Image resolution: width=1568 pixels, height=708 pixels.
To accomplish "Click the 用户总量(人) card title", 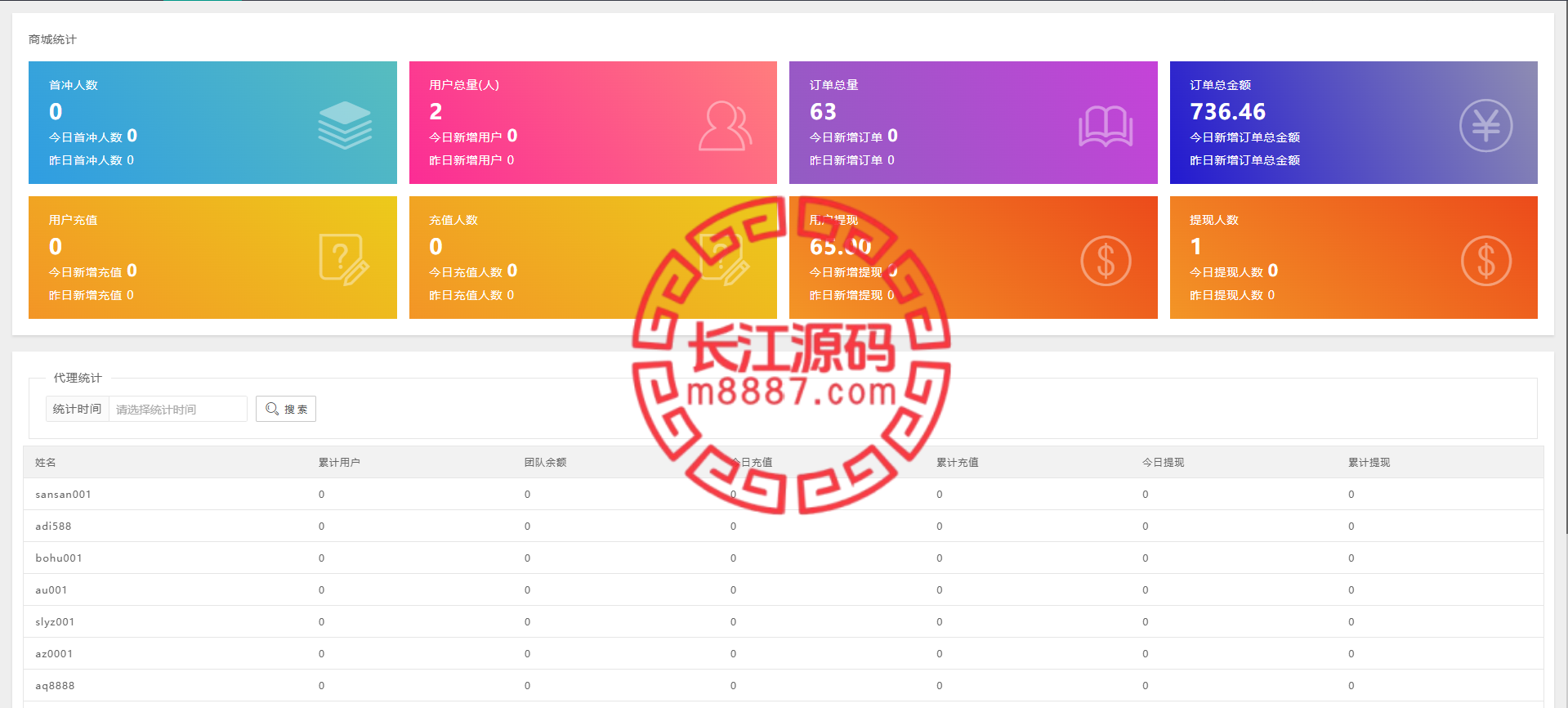I will tap(464, 85).
